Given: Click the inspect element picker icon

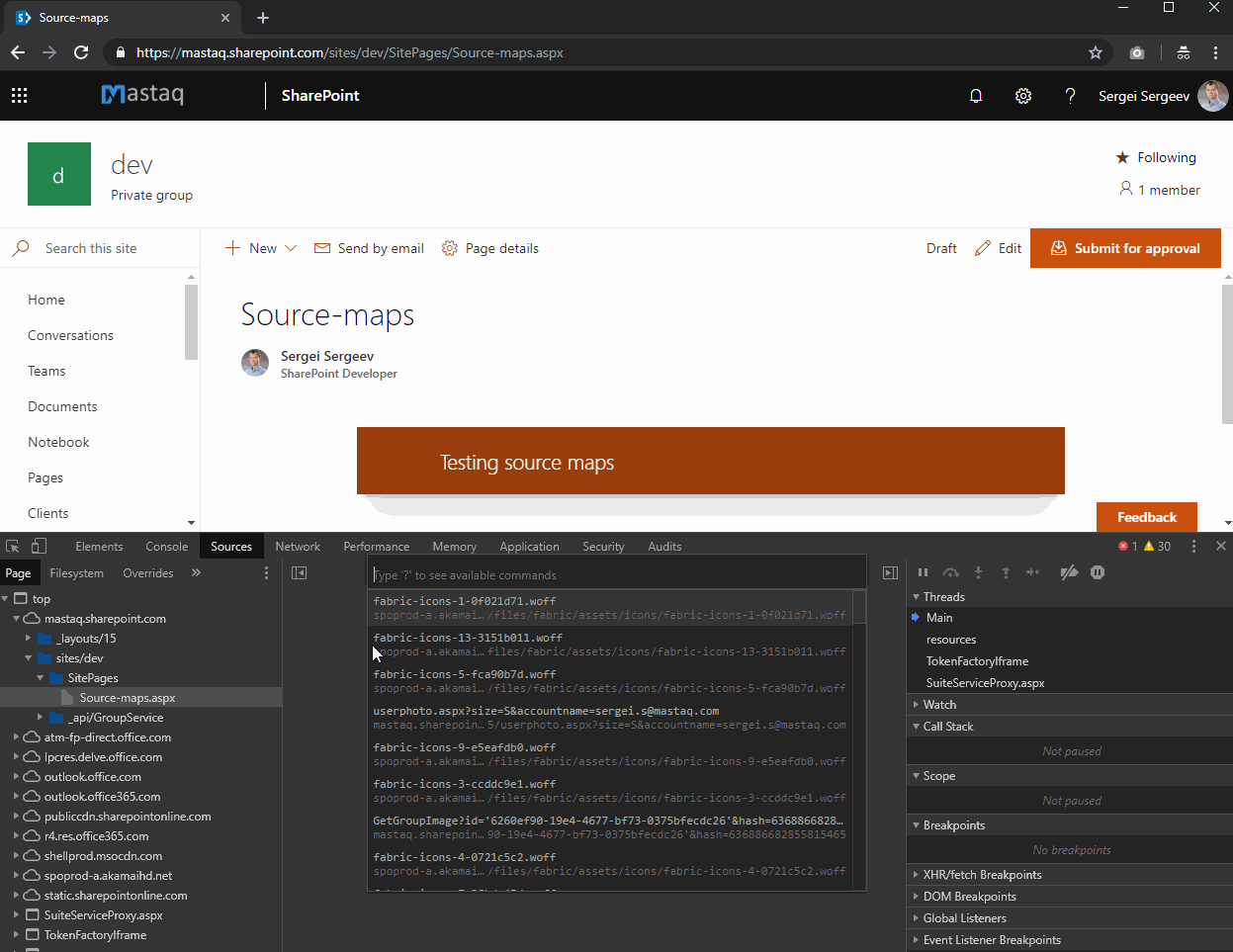Looking at the screenshot, I should point(12,546).
